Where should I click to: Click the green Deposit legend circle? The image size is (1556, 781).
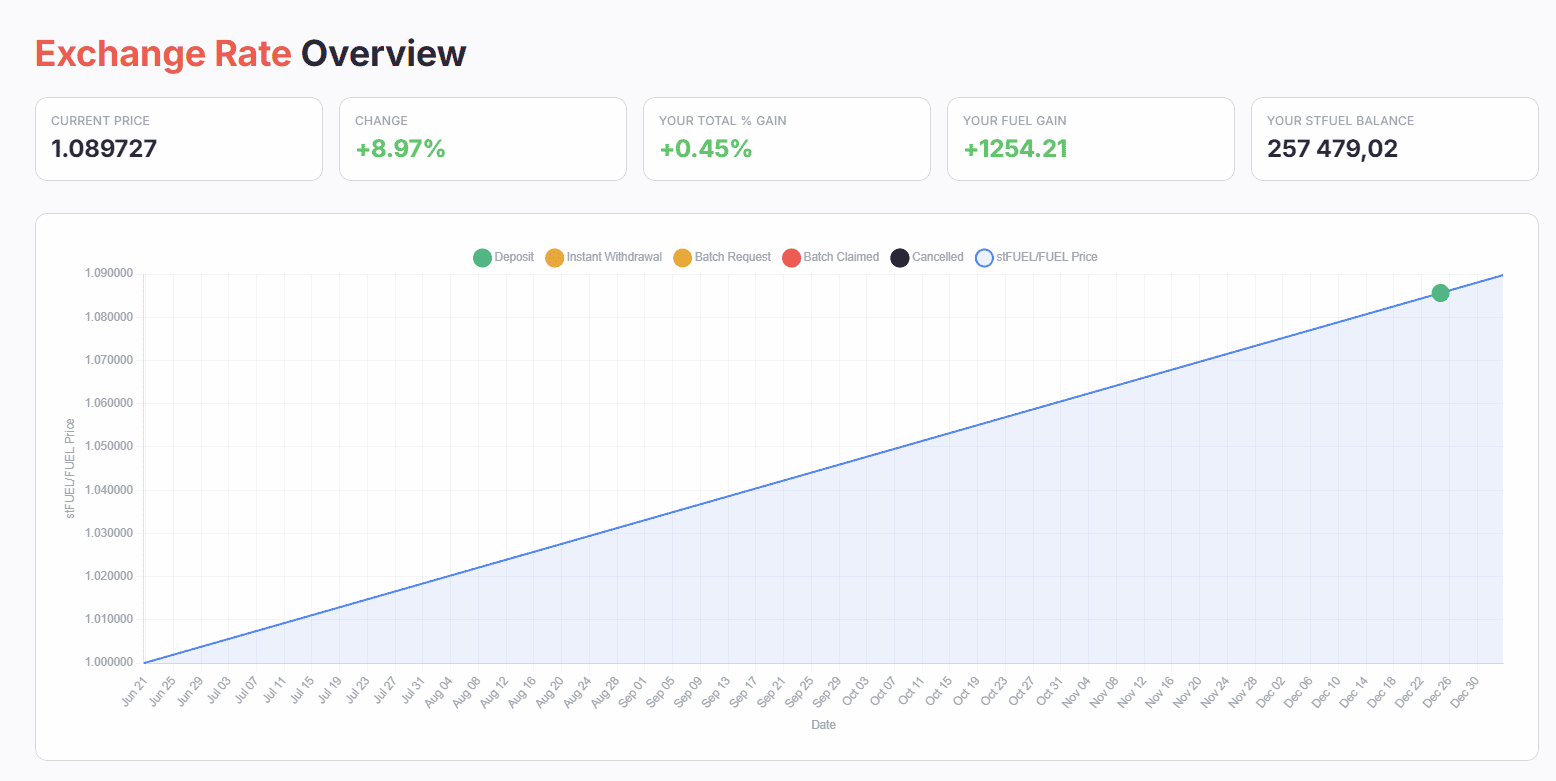482,258
